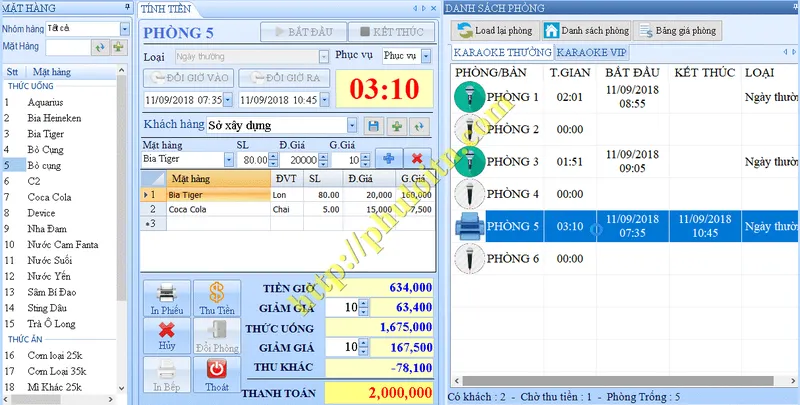Click the Mặt Hàng search input field

(68, 47)
